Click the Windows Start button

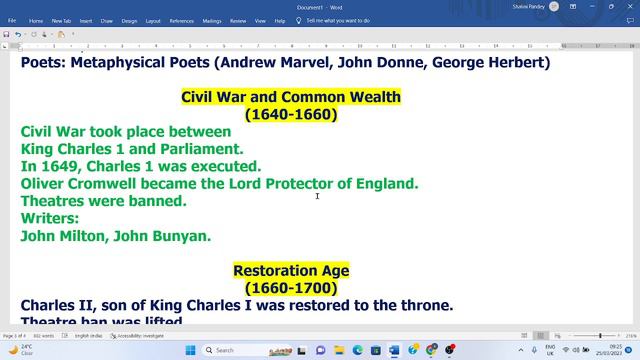191,350
